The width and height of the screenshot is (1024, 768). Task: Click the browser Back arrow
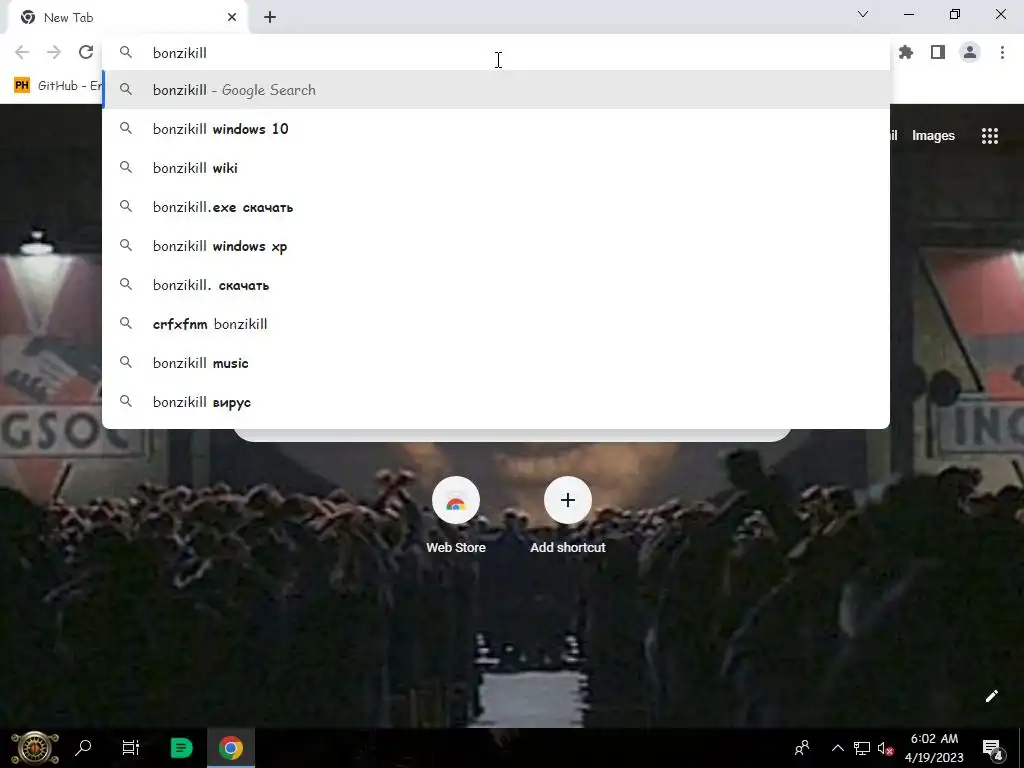pyautogui.click(x=22, y=52)
